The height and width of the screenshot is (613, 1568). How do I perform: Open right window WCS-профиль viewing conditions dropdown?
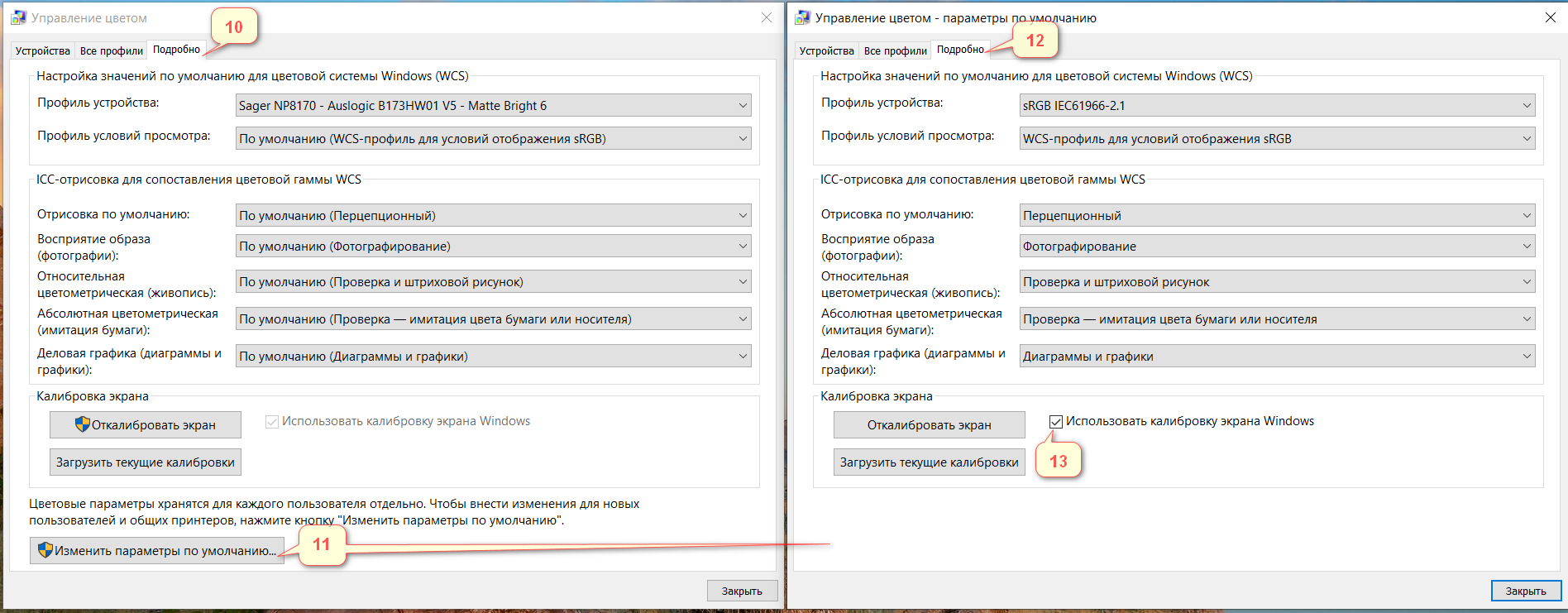(1277, 138)
